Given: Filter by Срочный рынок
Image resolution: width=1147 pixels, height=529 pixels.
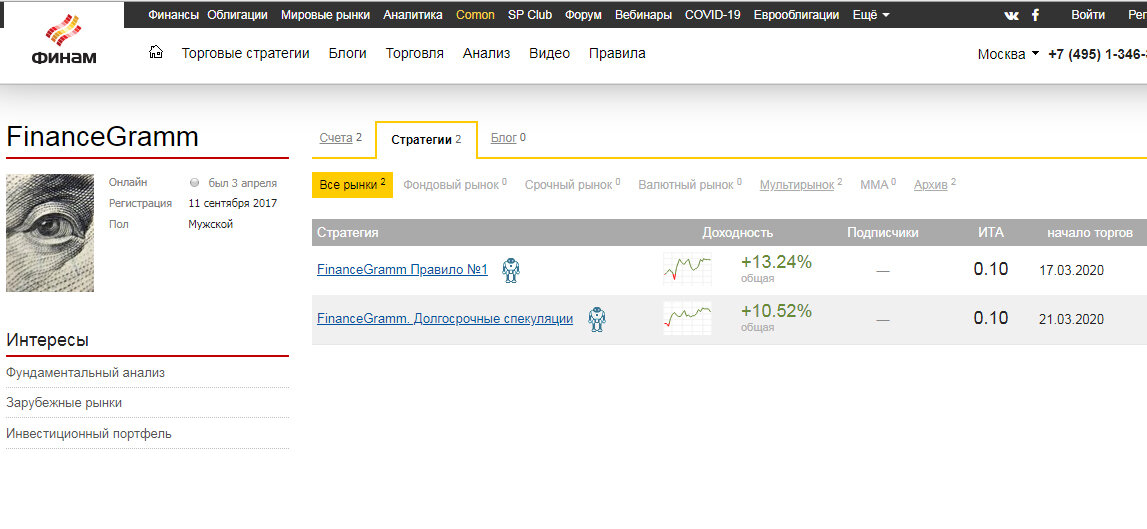Looking at the screenshot, I should (573, 185).
